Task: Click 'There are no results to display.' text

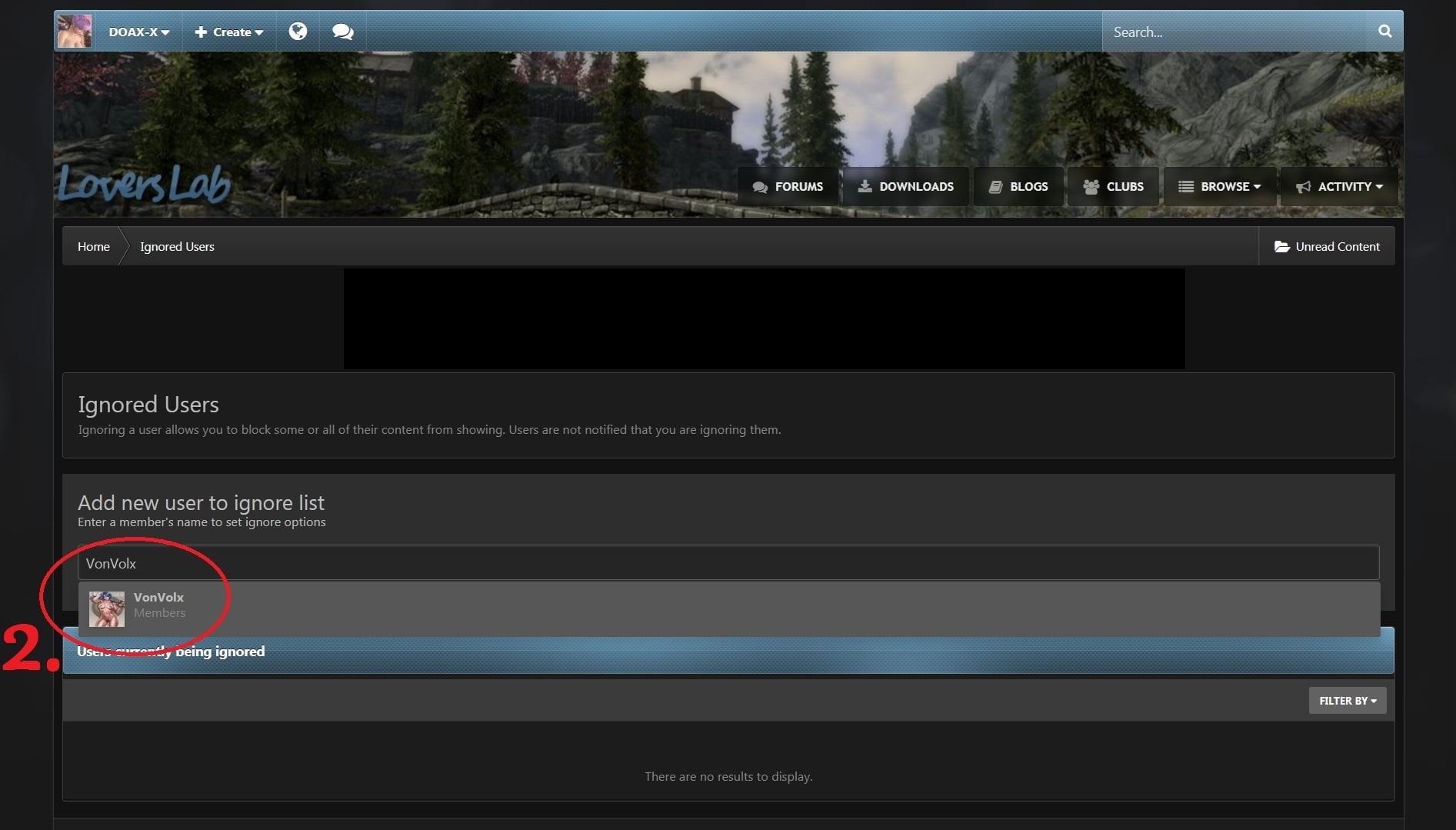Action: click(x=728, y=776)
